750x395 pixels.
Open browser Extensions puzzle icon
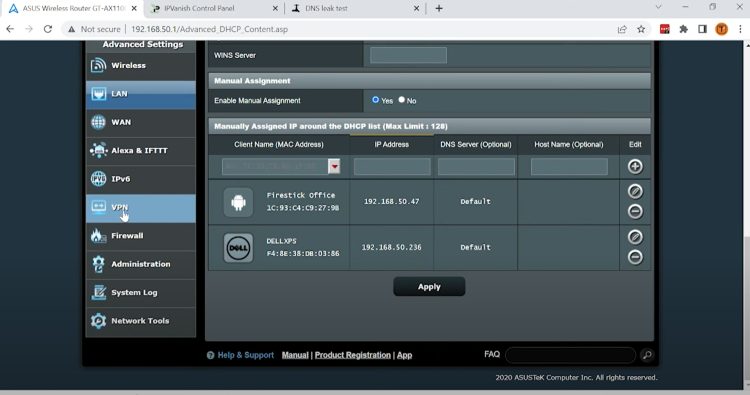pyautogui.click(x=684, y=29)
